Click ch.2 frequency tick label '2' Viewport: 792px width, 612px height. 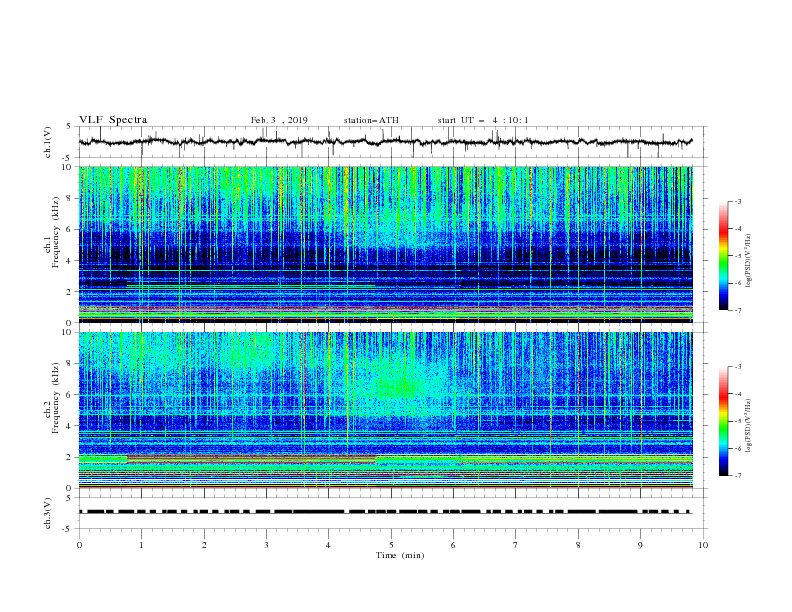coord(69,457)
